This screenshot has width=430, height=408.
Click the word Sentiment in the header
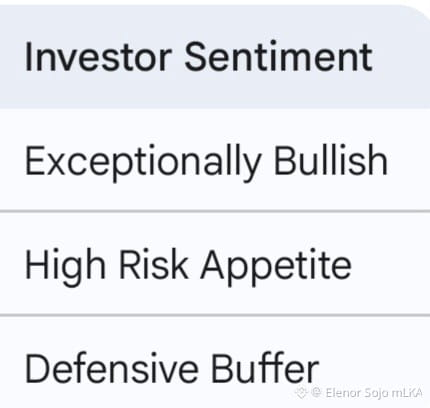pyautogui.click(x=278, y=56)
